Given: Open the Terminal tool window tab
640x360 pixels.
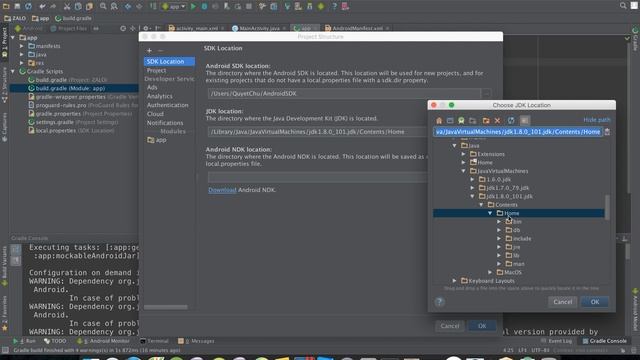Looking at the screenshot, I should [x=154, y=341].
